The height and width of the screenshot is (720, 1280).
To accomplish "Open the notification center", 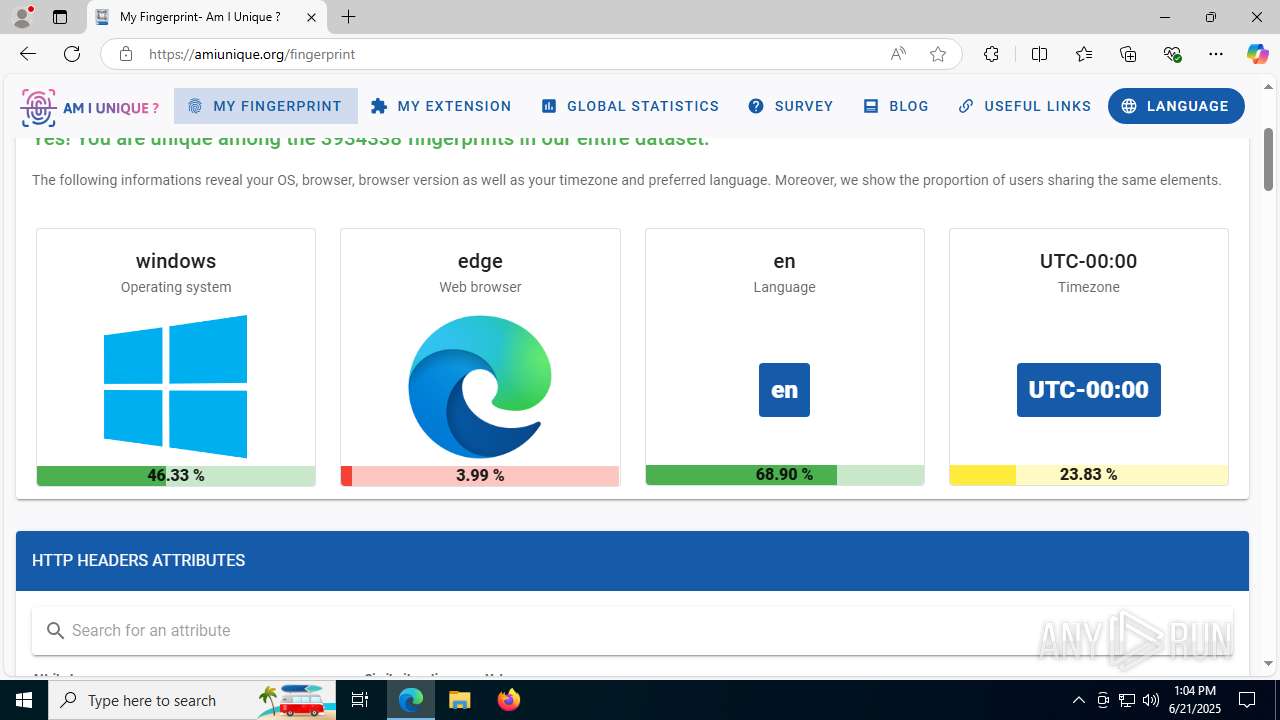I will coord(1247,700).
